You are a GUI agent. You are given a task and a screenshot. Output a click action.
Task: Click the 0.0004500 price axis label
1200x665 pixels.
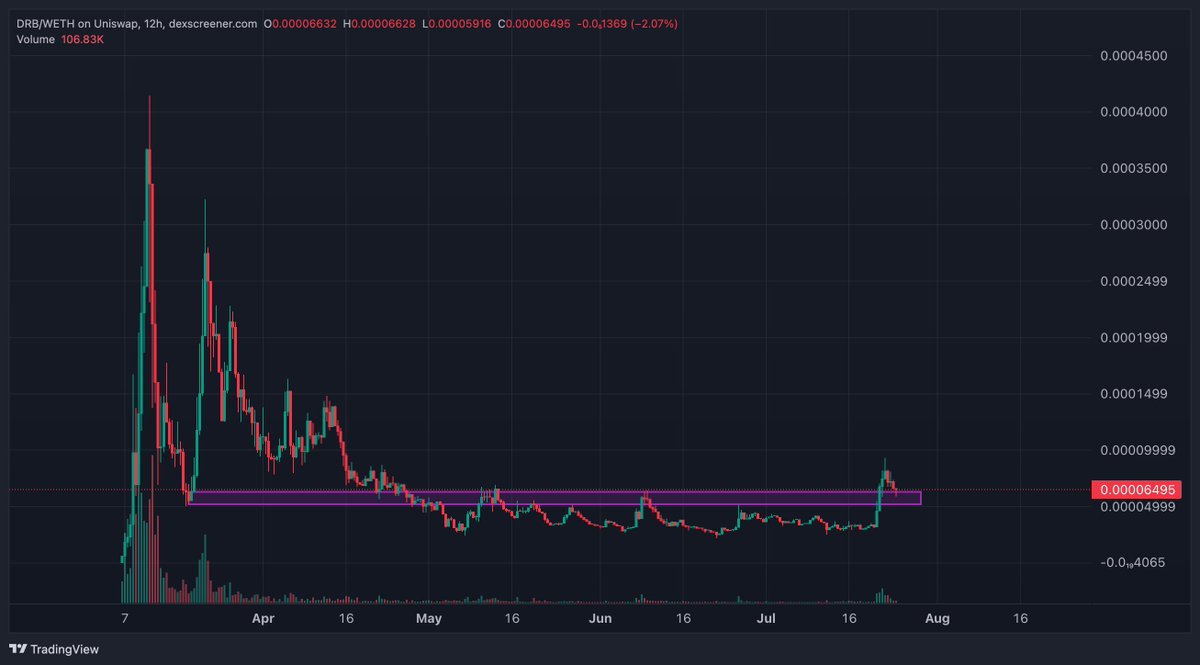(x=1133, y=56)
